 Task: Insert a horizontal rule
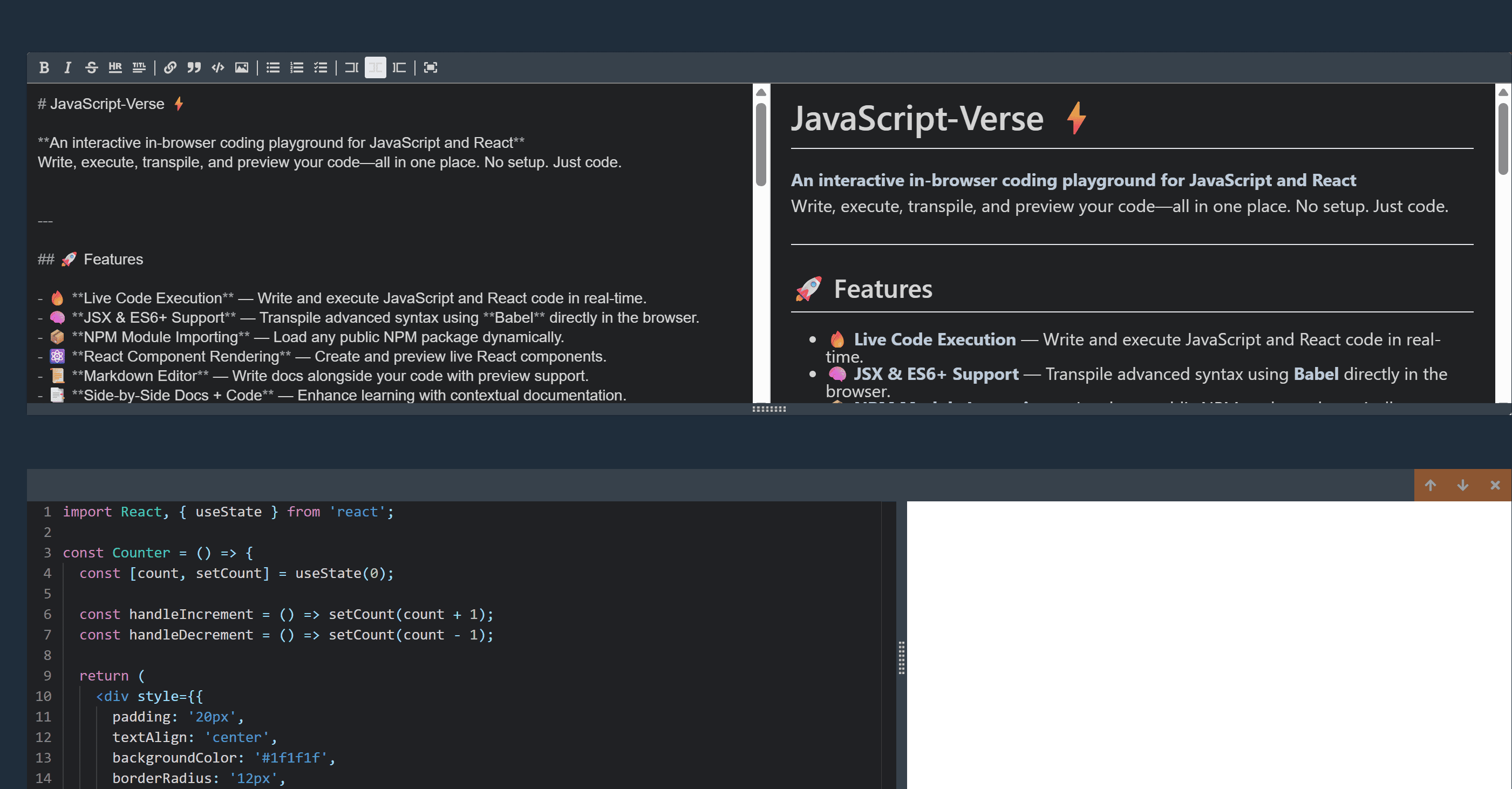pyautogui.click(x=115, y=67)
